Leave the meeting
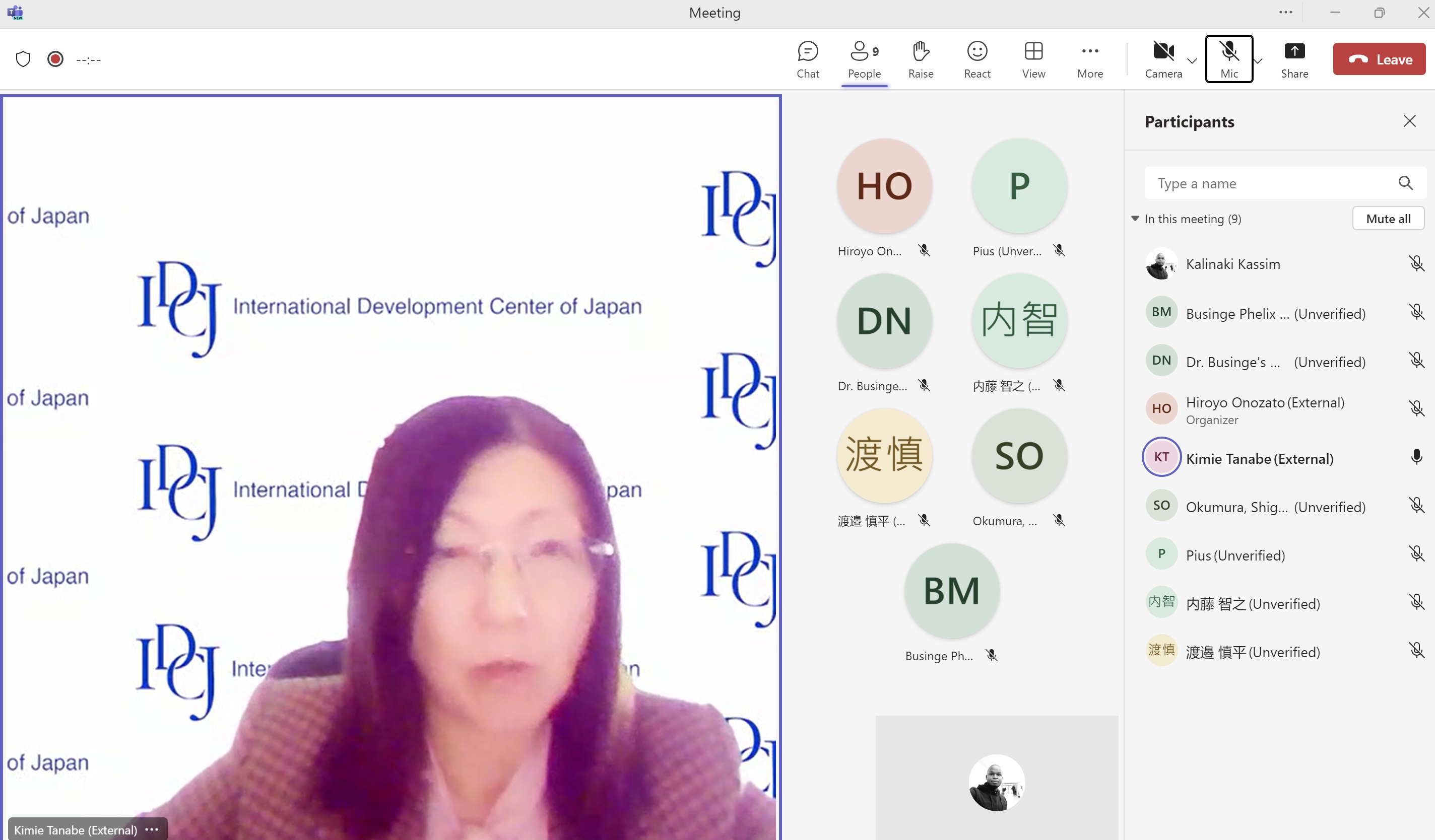Image resolution: width=1435 pixels, height=840 pixels. tap(1379, 59)
